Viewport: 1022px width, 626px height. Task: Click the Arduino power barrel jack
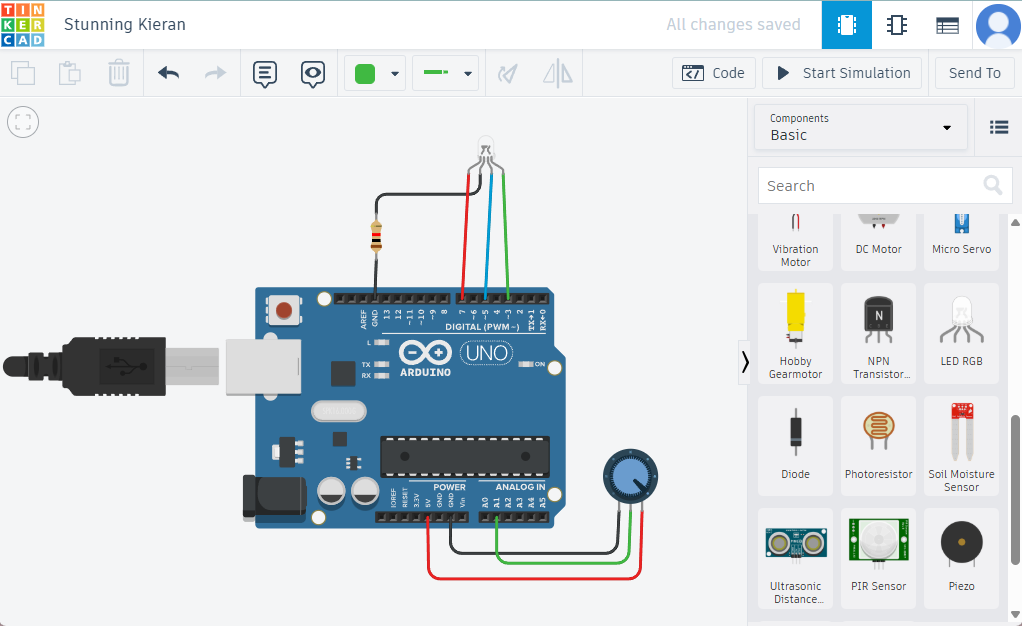(274, 498)
